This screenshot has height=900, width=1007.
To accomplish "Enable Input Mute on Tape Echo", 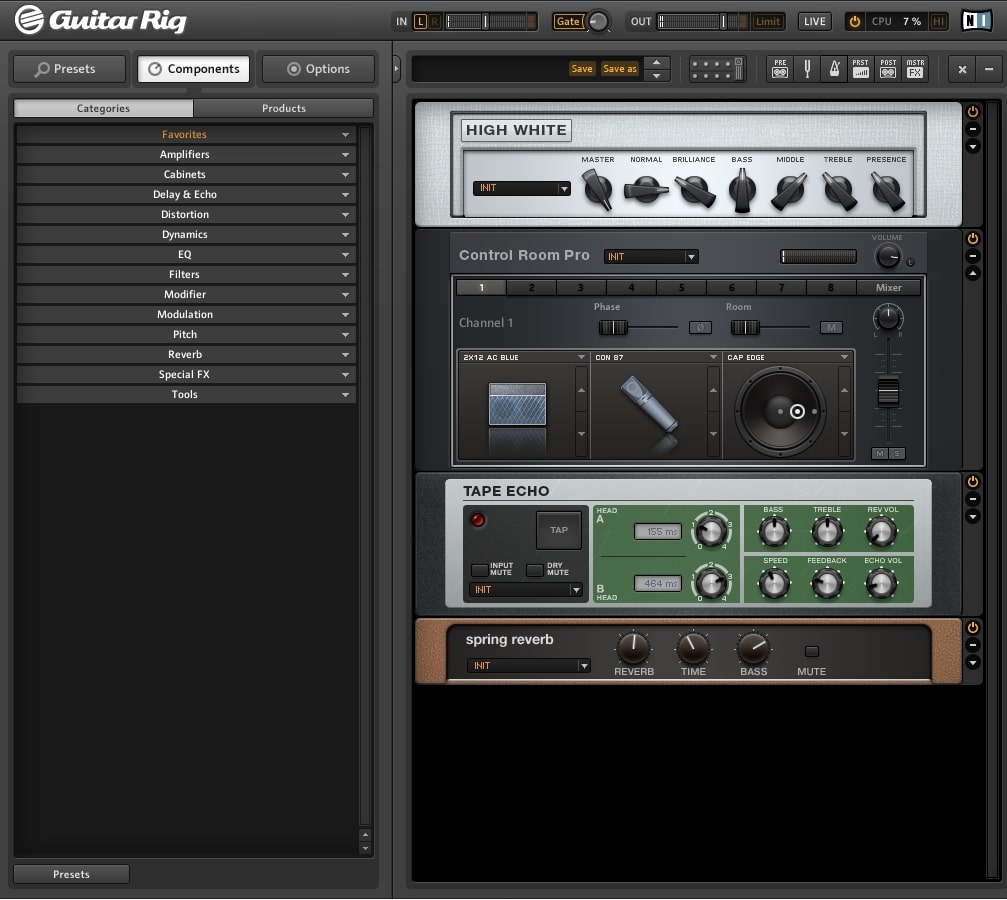I will [x=479, y=570].
